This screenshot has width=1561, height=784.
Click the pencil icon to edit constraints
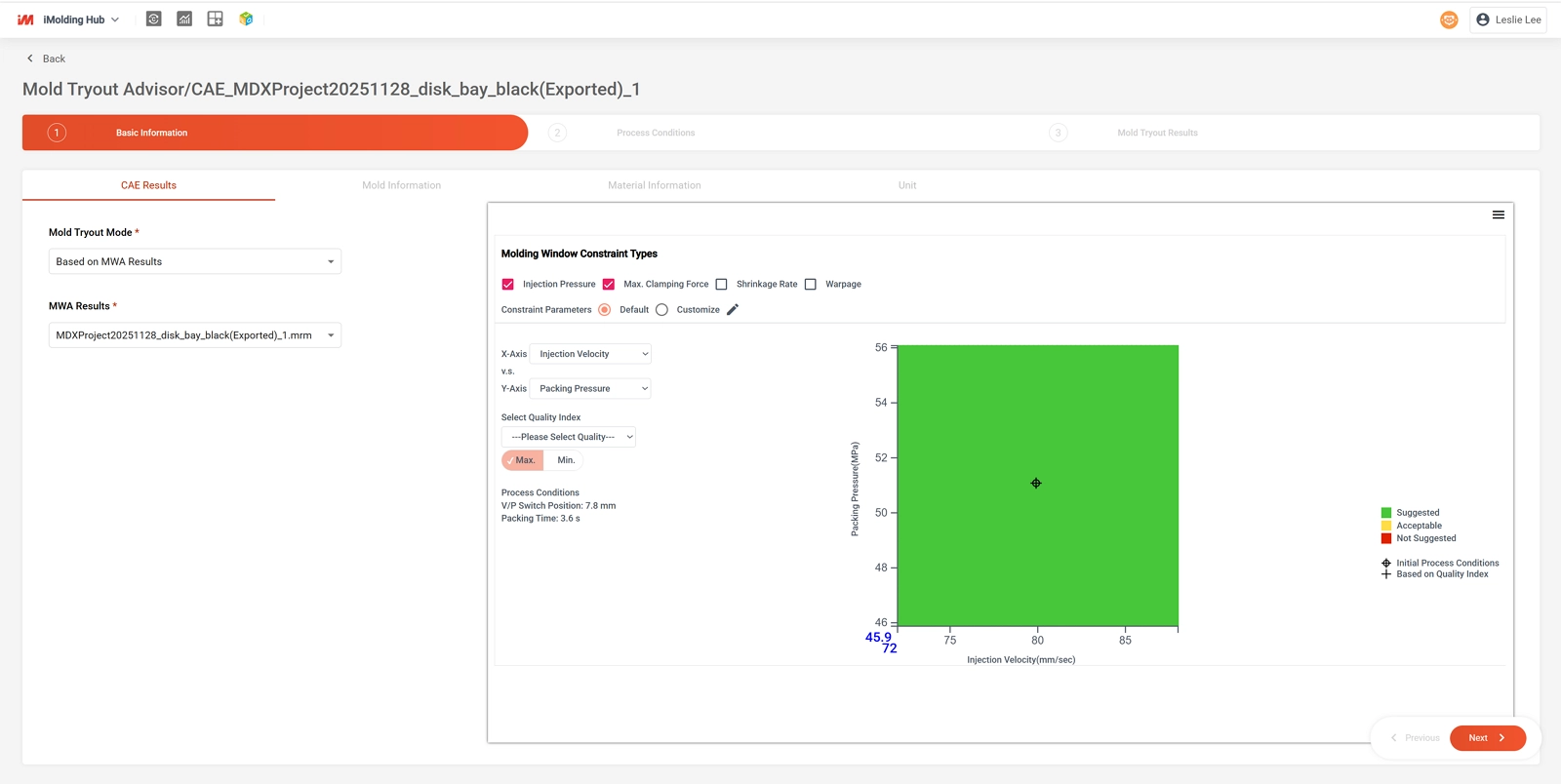click(733, 310)
